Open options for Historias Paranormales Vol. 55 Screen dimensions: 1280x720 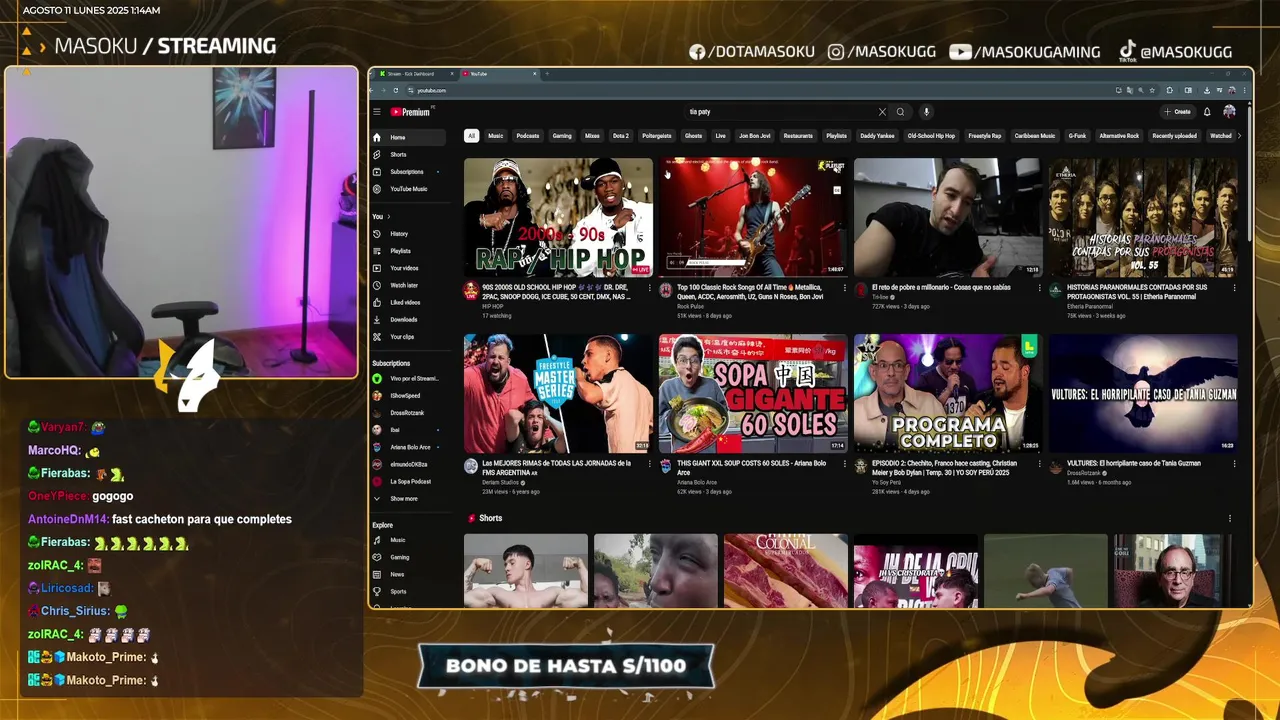click(1234, 288)
